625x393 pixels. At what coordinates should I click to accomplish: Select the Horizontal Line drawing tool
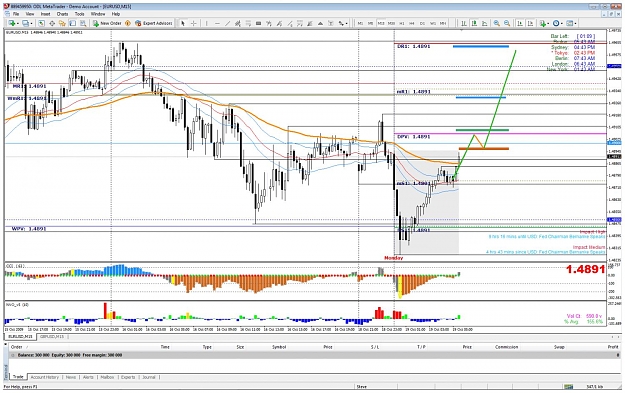217,24
